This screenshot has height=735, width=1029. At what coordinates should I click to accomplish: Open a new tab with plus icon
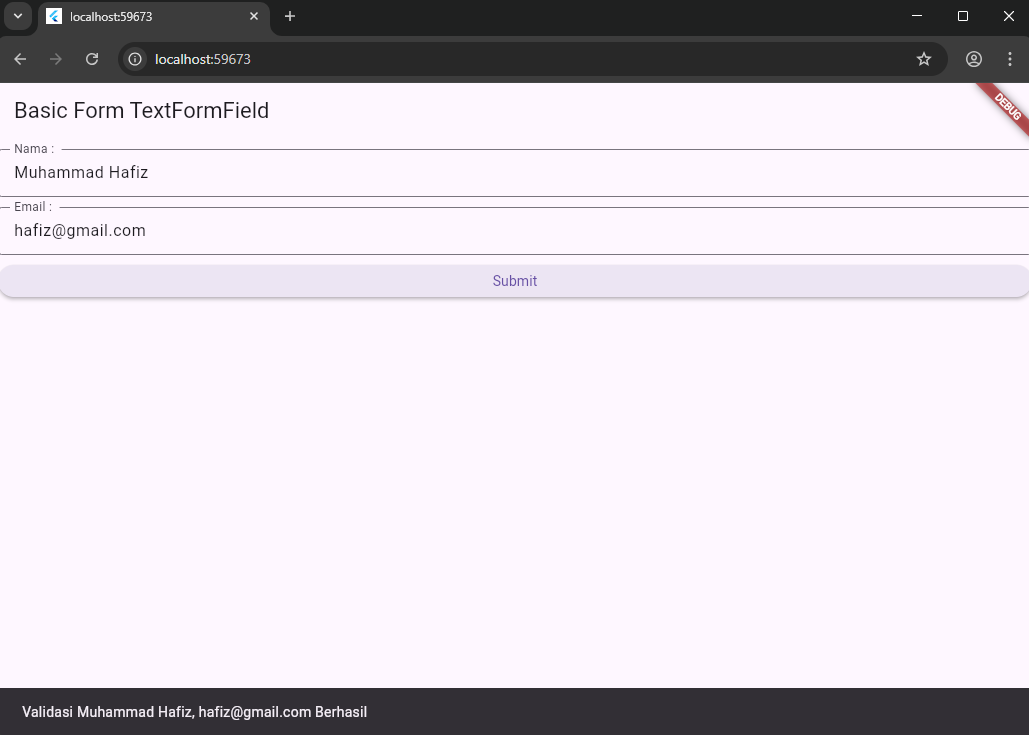click(x=290, y=16)
